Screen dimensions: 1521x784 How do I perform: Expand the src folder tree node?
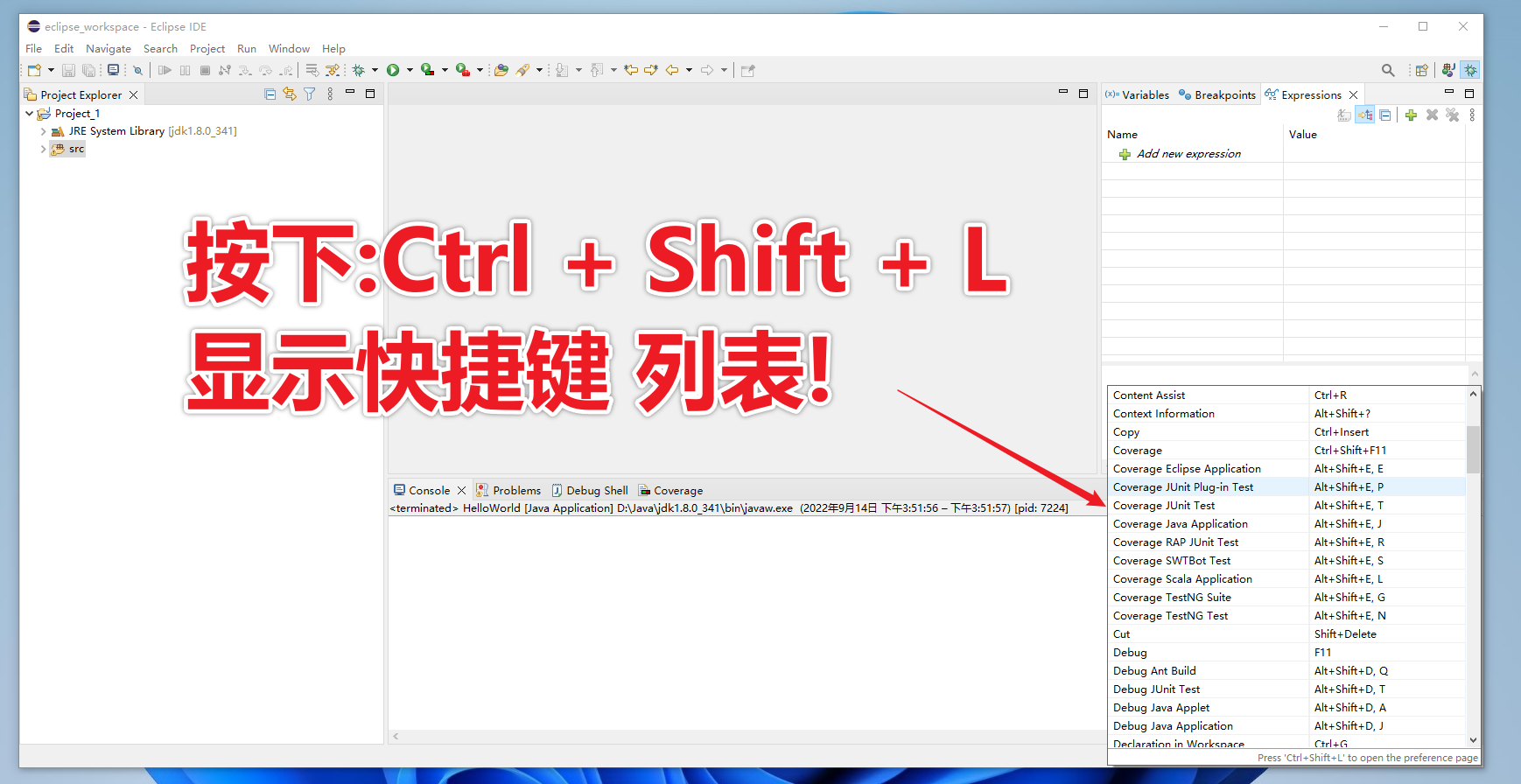pyautogui.click(x=43, y=150)
